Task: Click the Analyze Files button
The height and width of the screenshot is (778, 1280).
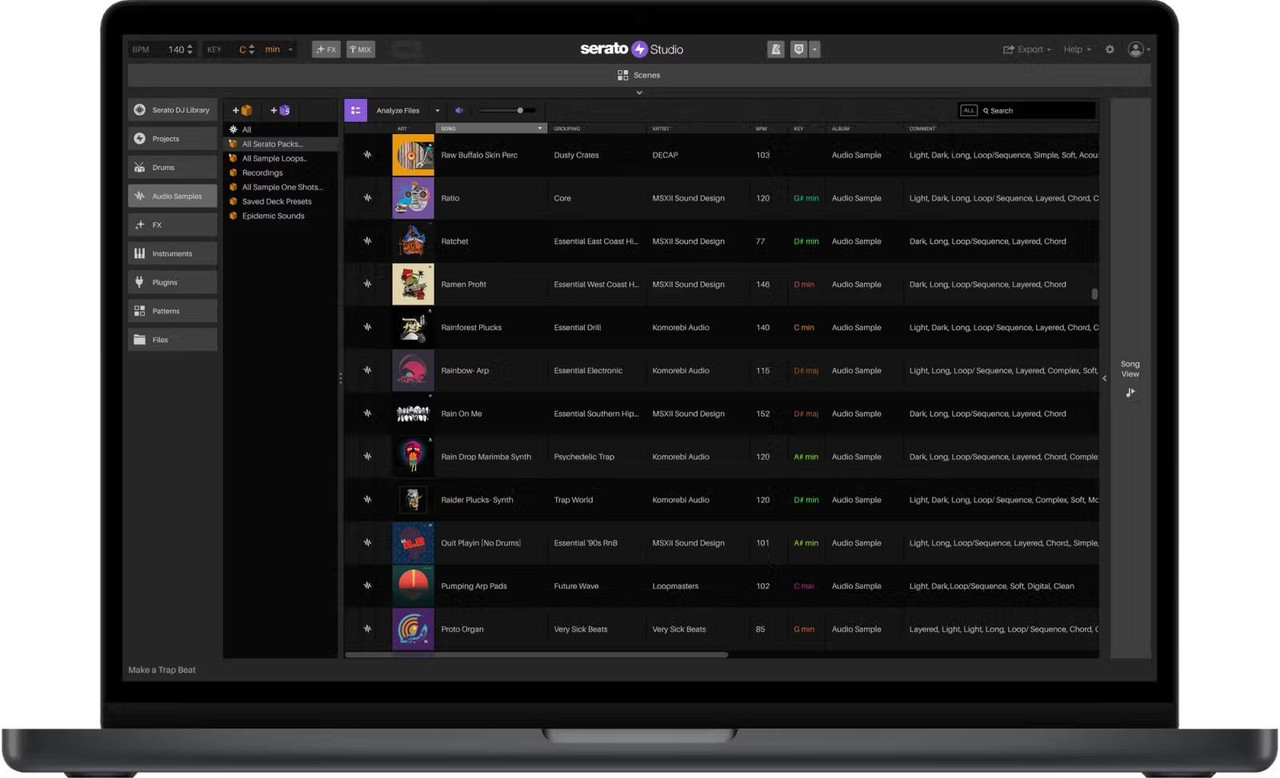Action: coord(398,111)
